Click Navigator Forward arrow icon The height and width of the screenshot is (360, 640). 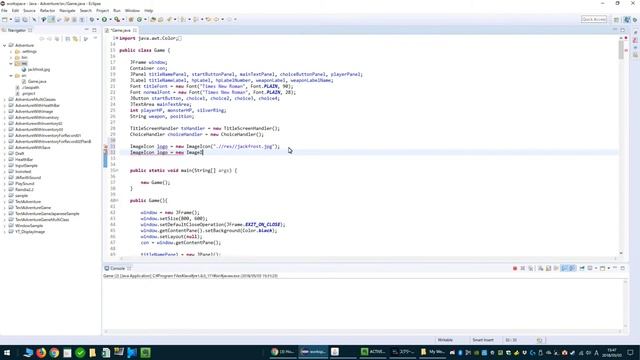49,39
